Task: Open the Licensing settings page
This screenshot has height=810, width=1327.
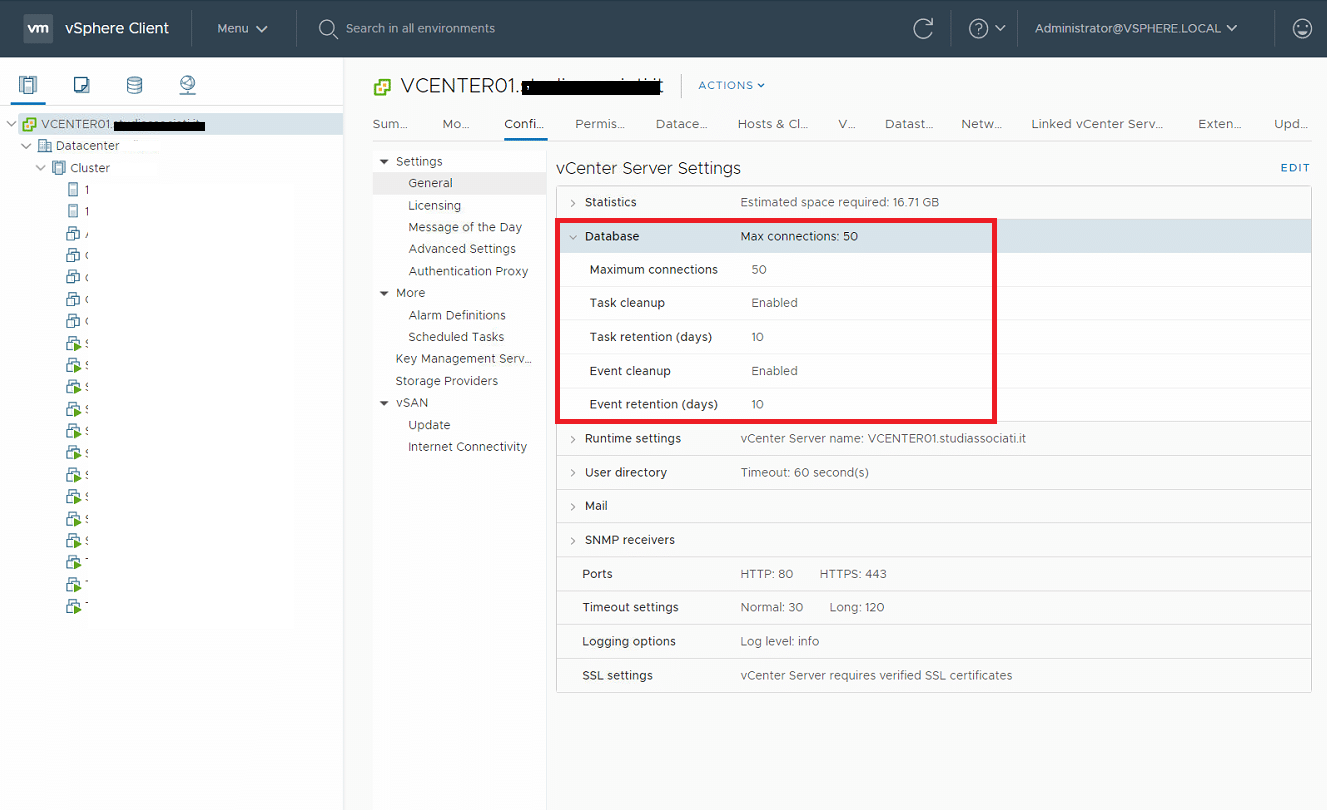Action: (x=434, y=205)
